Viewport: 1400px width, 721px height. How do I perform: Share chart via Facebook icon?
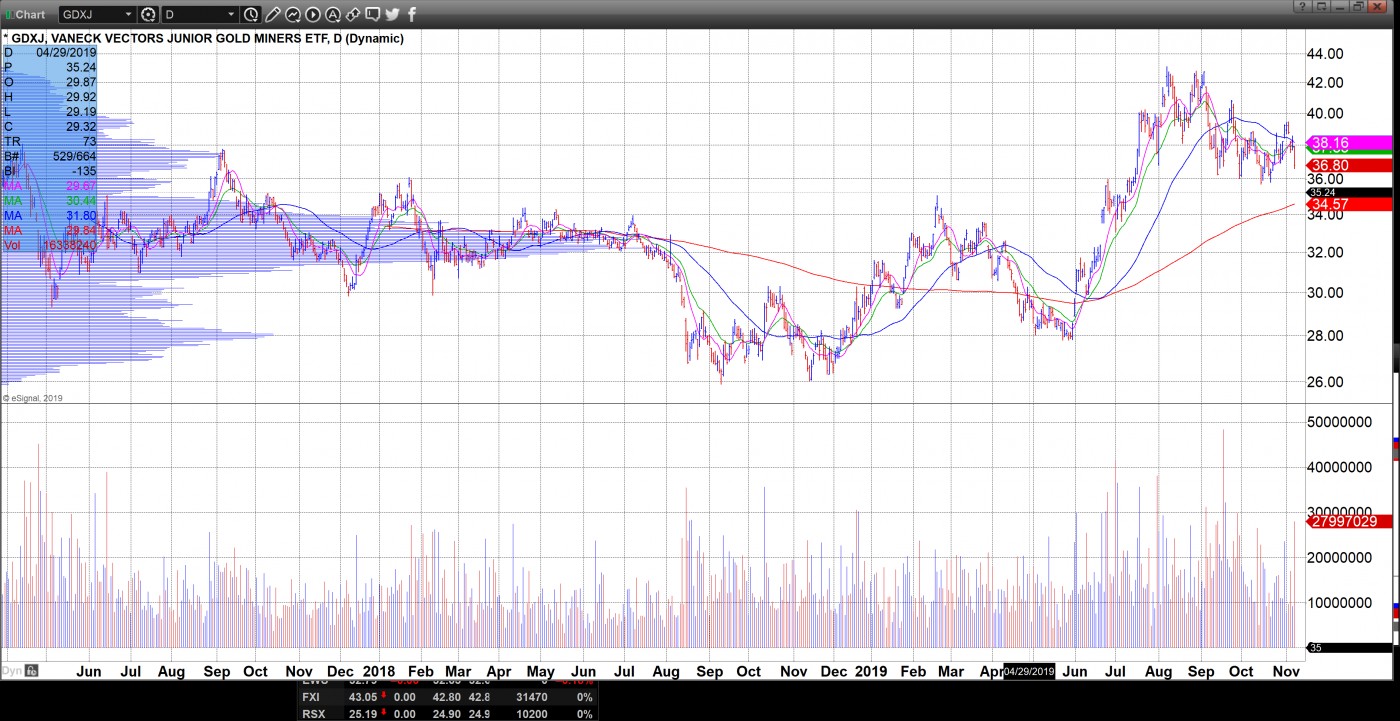412,15
